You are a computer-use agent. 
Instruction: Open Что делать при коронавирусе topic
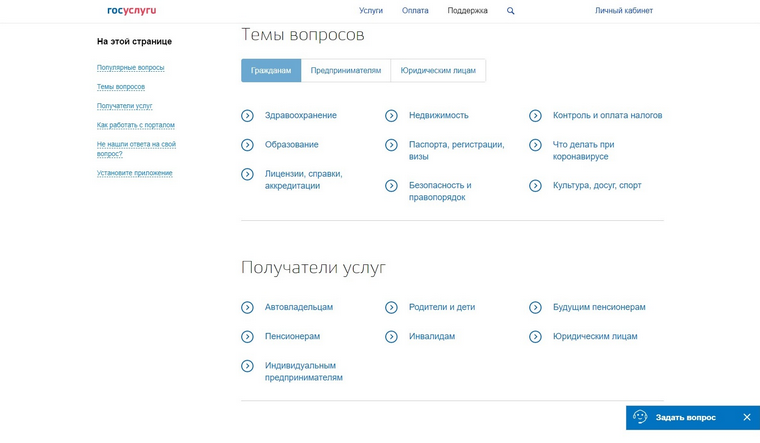584,150
